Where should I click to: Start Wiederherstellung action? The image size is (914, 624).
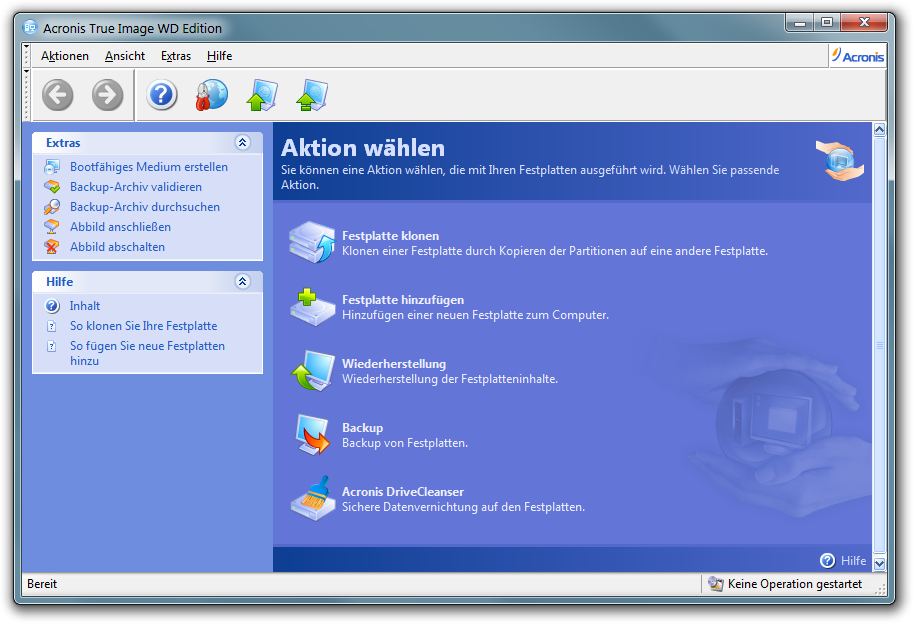(x=393, y=364)
